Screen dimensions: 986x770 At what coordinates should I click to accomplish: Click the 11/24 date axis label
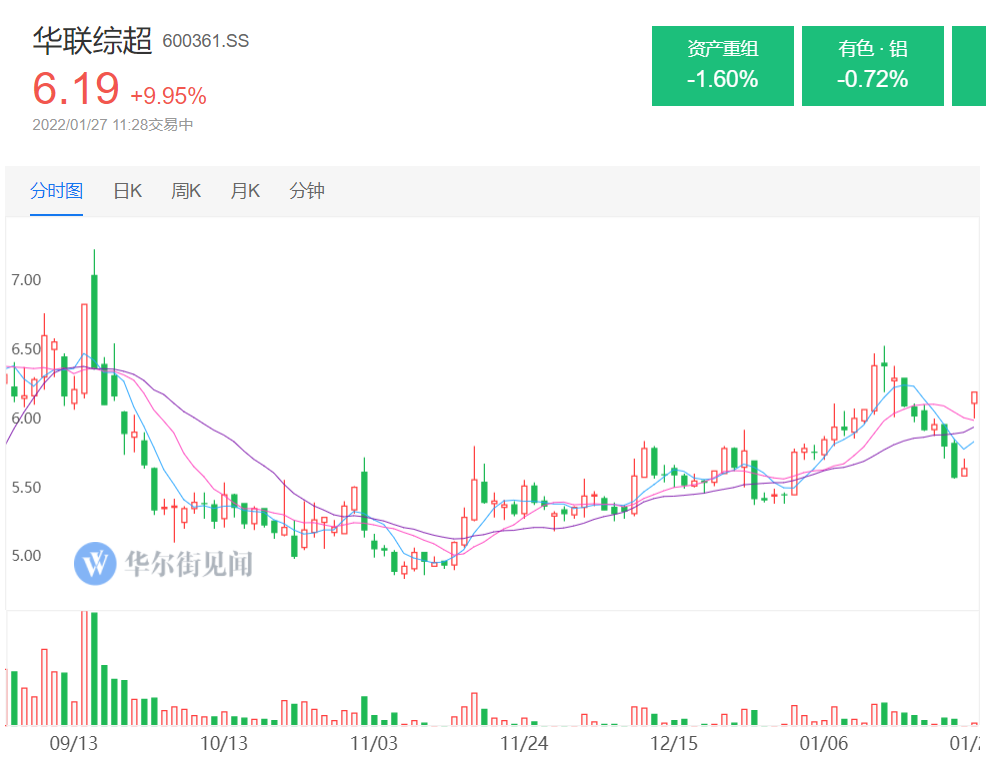coord(524,744)
